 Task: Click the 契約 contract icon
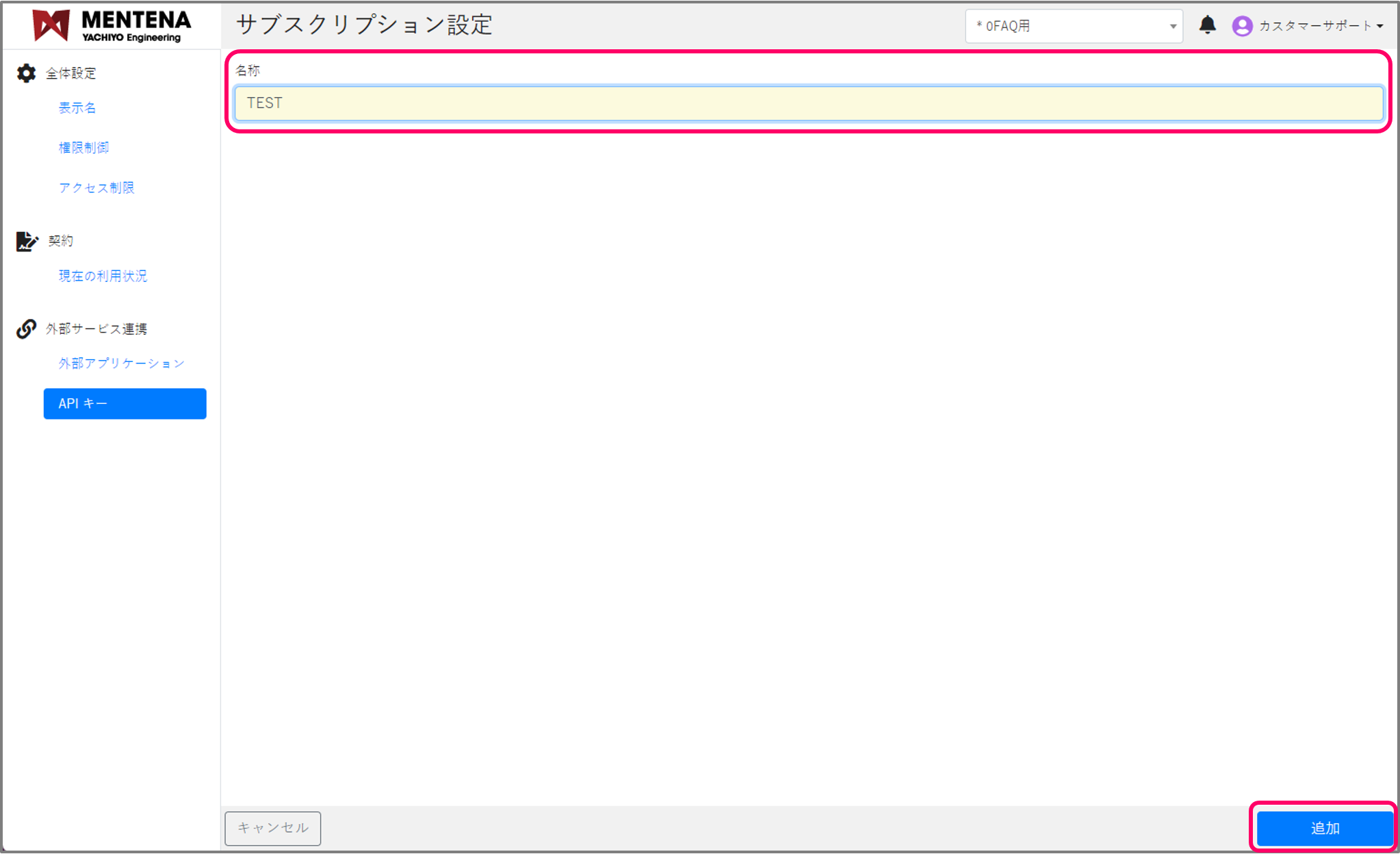coord(25,241)
